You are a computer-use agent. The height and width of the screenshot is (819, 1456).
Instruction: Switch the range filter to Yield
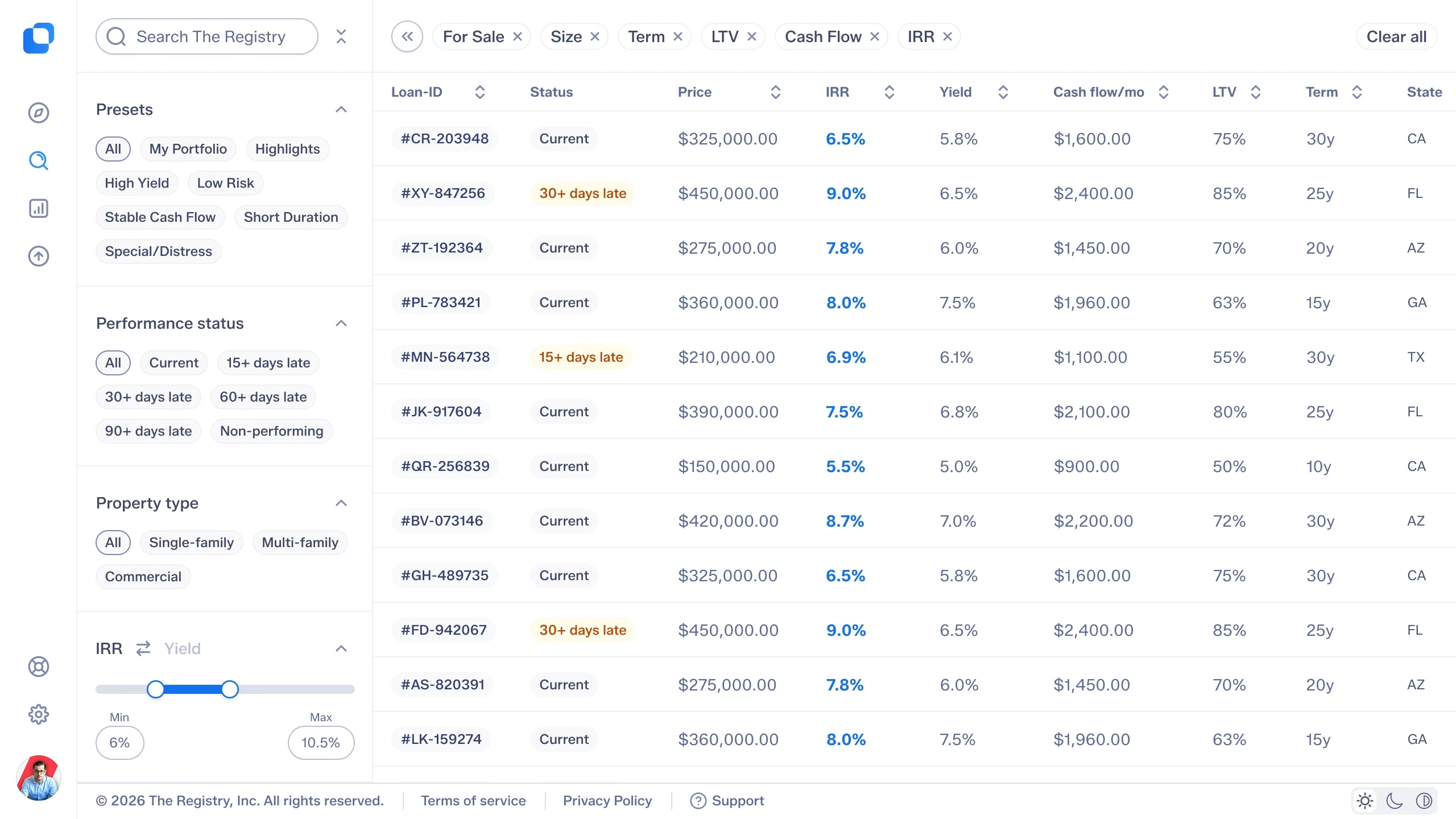click(x=183, y=648)
